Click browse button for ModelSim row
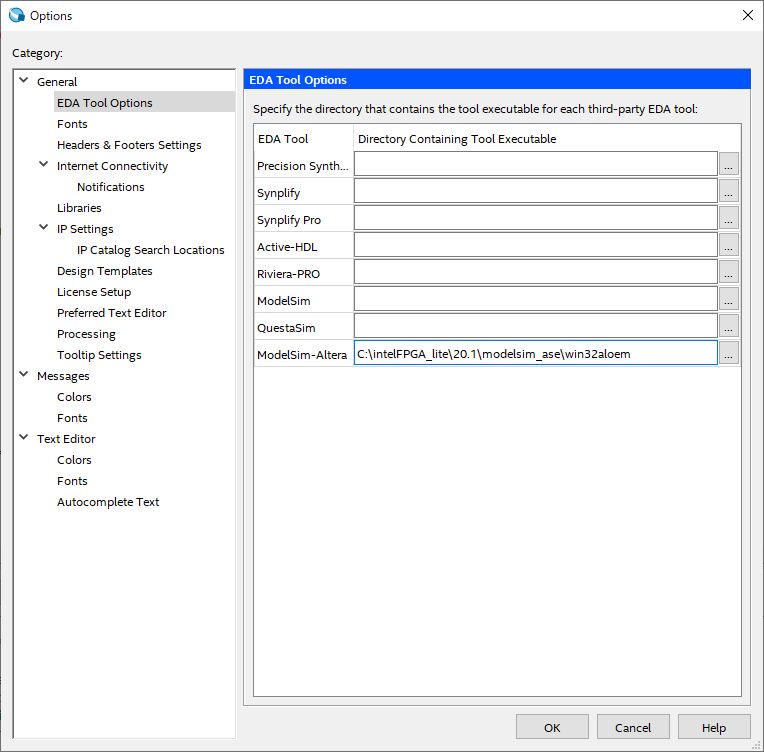The width and height of the screenshot is (764, 752). coord(729,299)
